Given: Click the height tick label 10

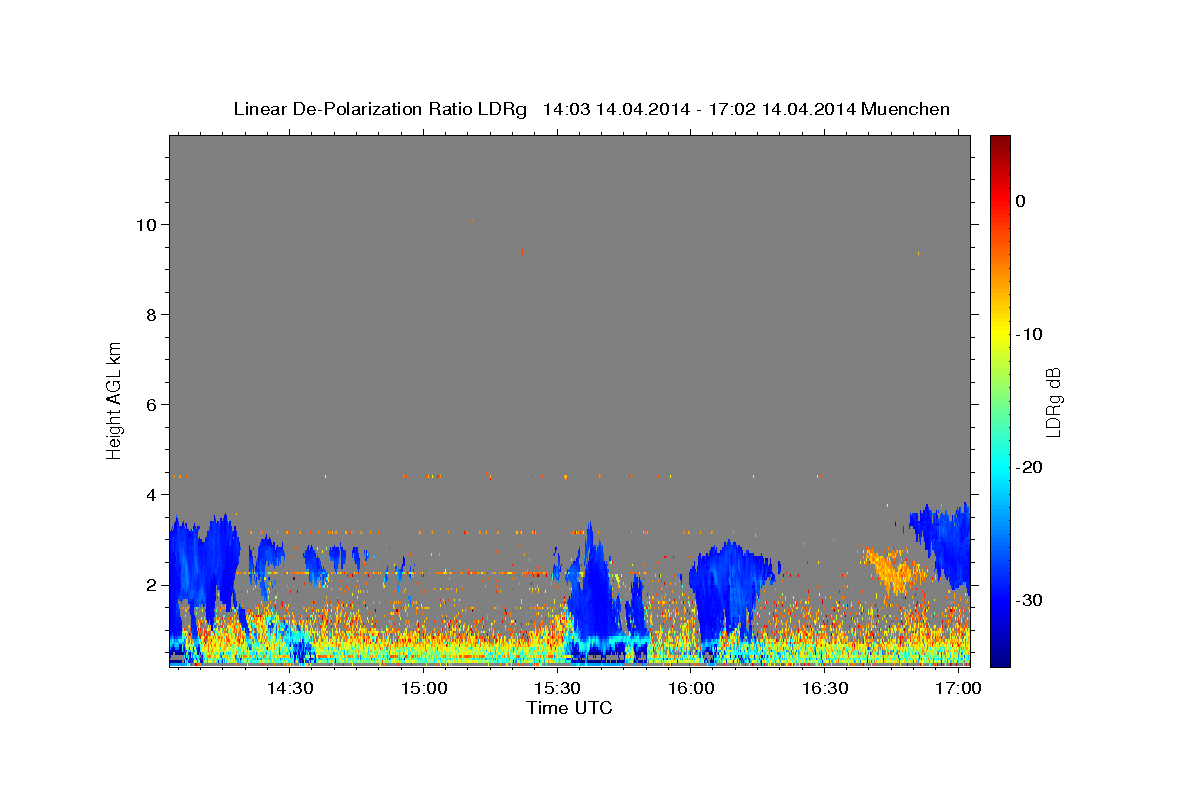Looking at the screenshot, I should (146, 224).
